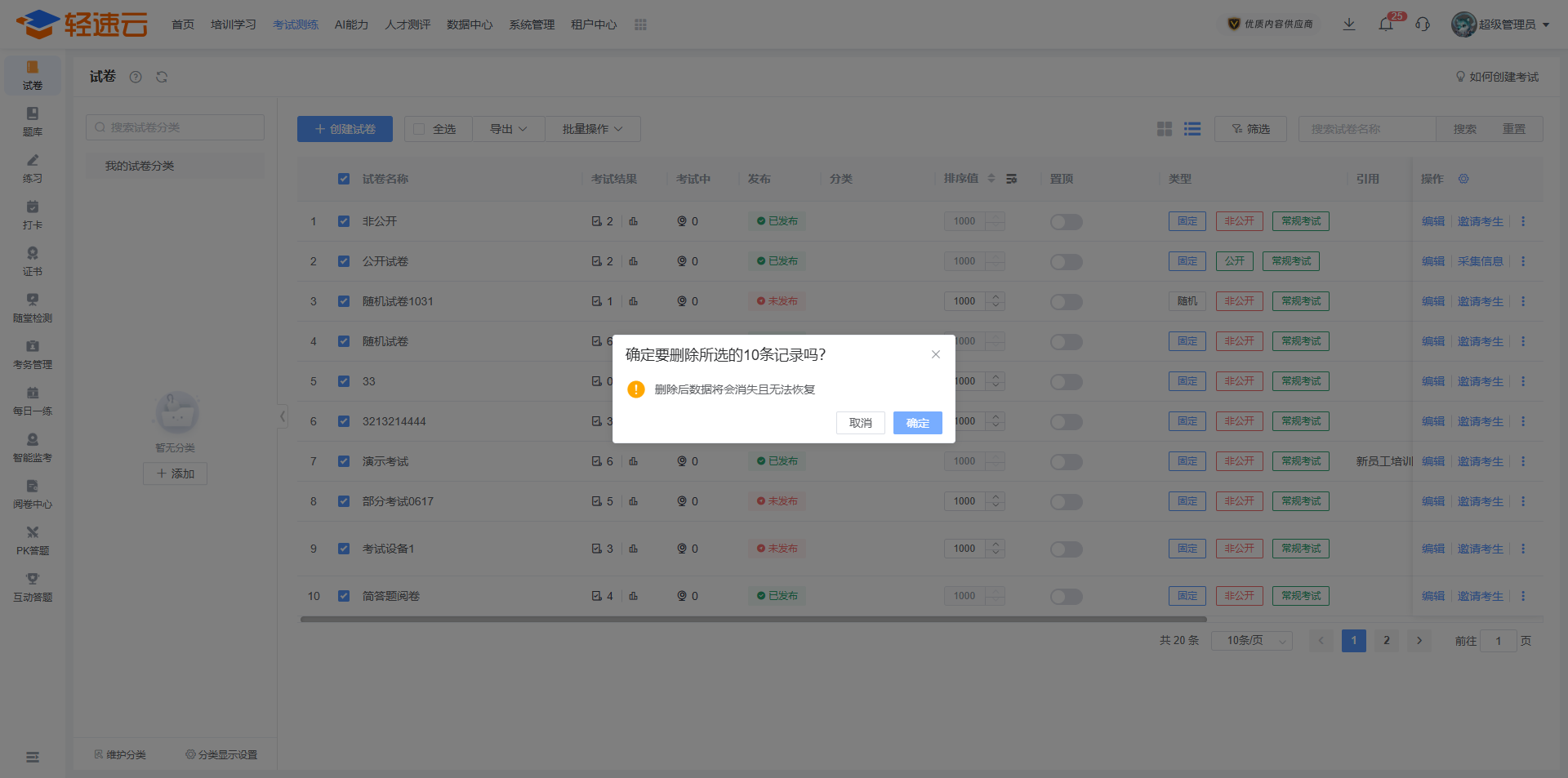Go to 数据中心 in top navigation
This screenshot has width=1568, height=778.
click(x=470, y=25)
